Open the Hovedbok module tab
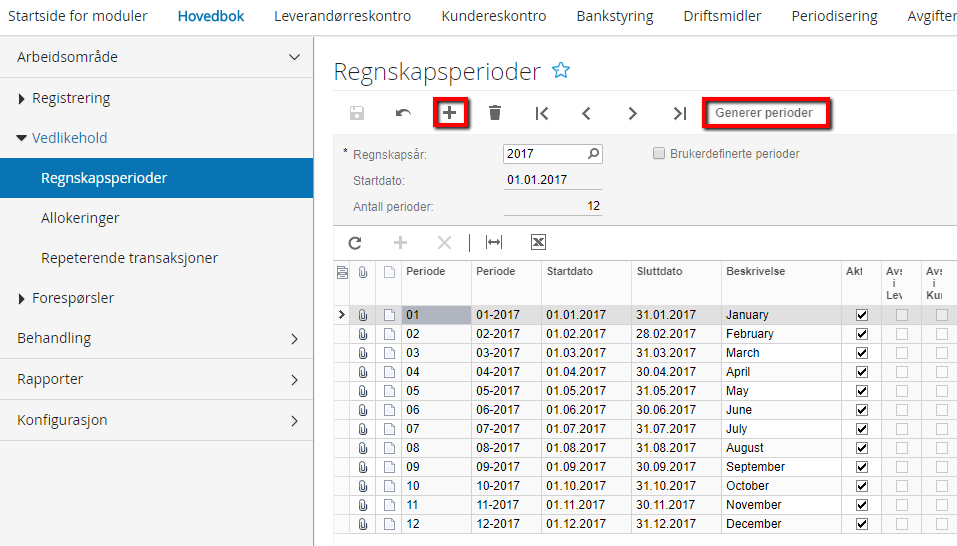The image size is (957, 546). click(x=211, y=16)
